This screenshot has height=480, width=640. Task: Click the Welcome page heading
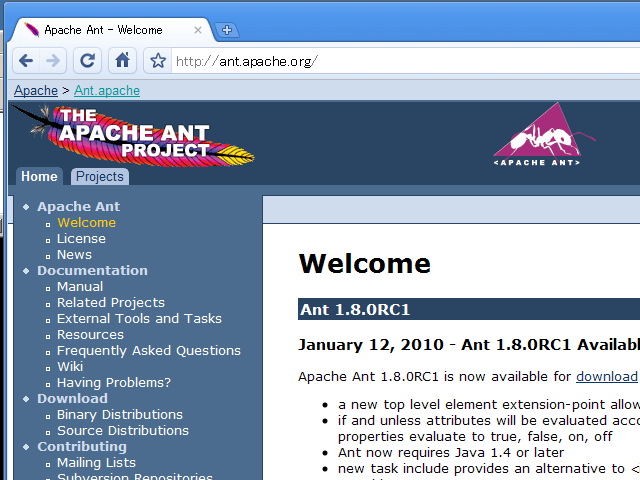click(x=364, y=264)
